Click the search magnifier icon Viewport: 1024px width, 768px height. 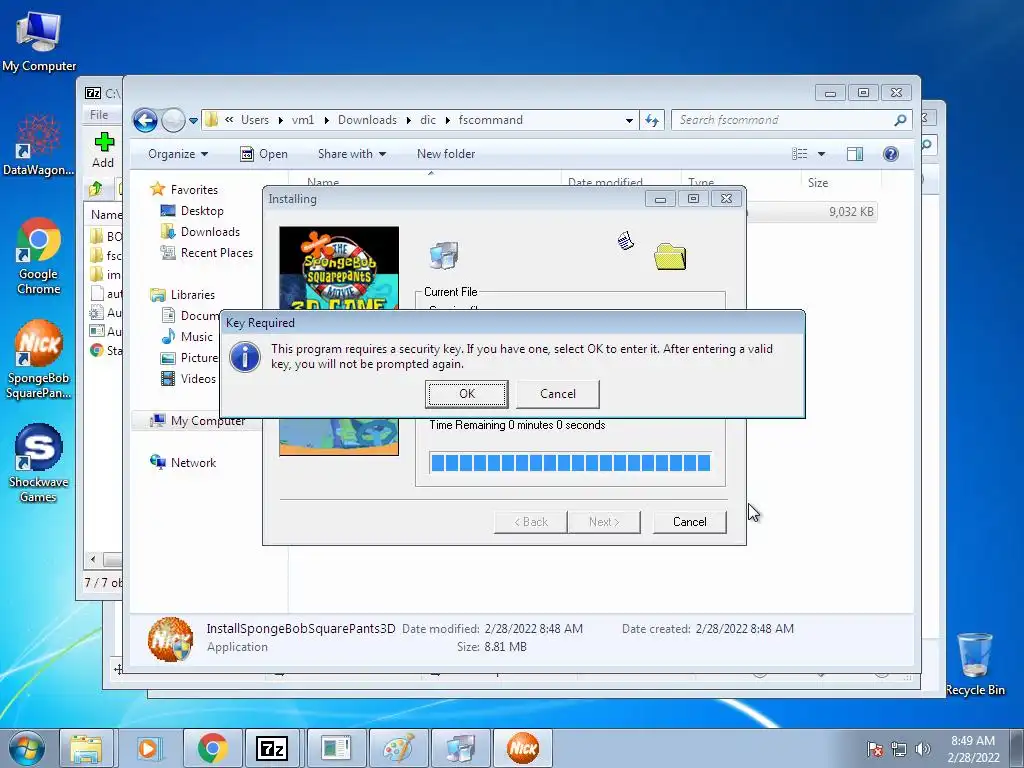point(901,120)
